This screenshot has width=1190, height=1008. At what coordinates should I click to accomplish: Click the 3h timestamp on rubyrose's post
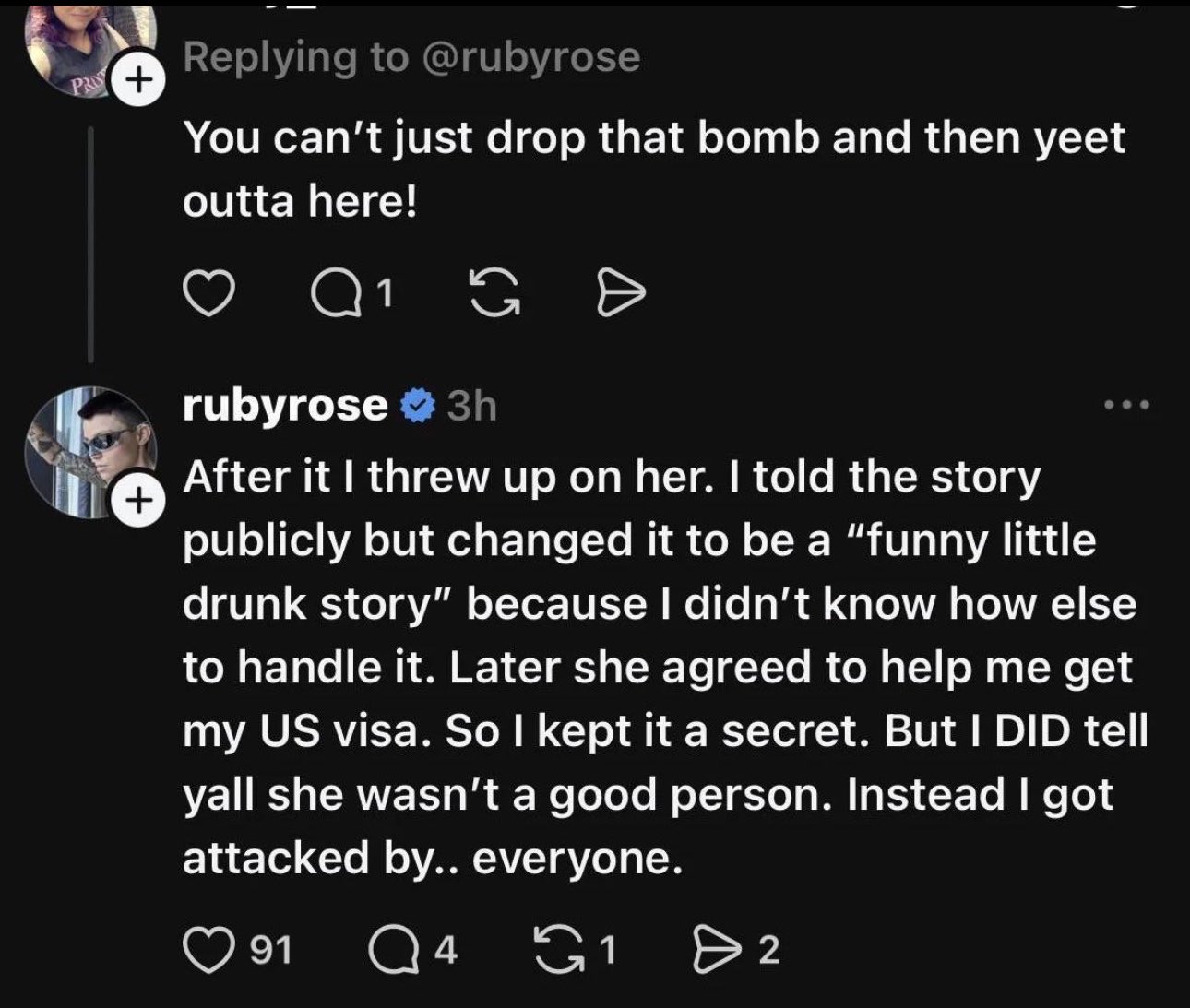[470, 406]
